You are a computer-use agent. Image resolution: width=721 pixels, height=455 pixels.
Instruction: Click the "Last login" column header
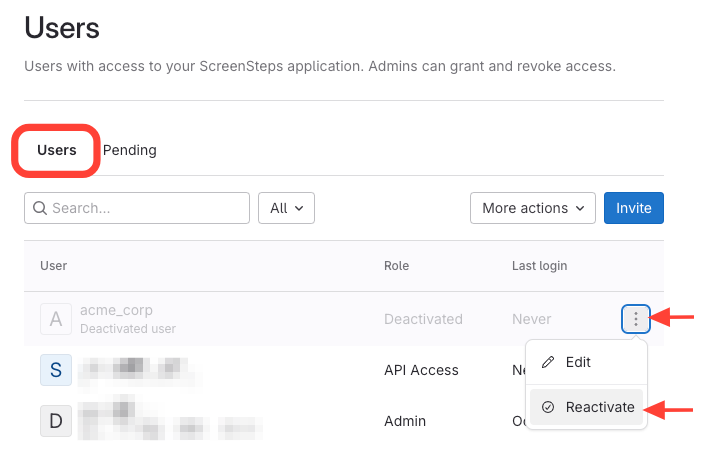539,266
